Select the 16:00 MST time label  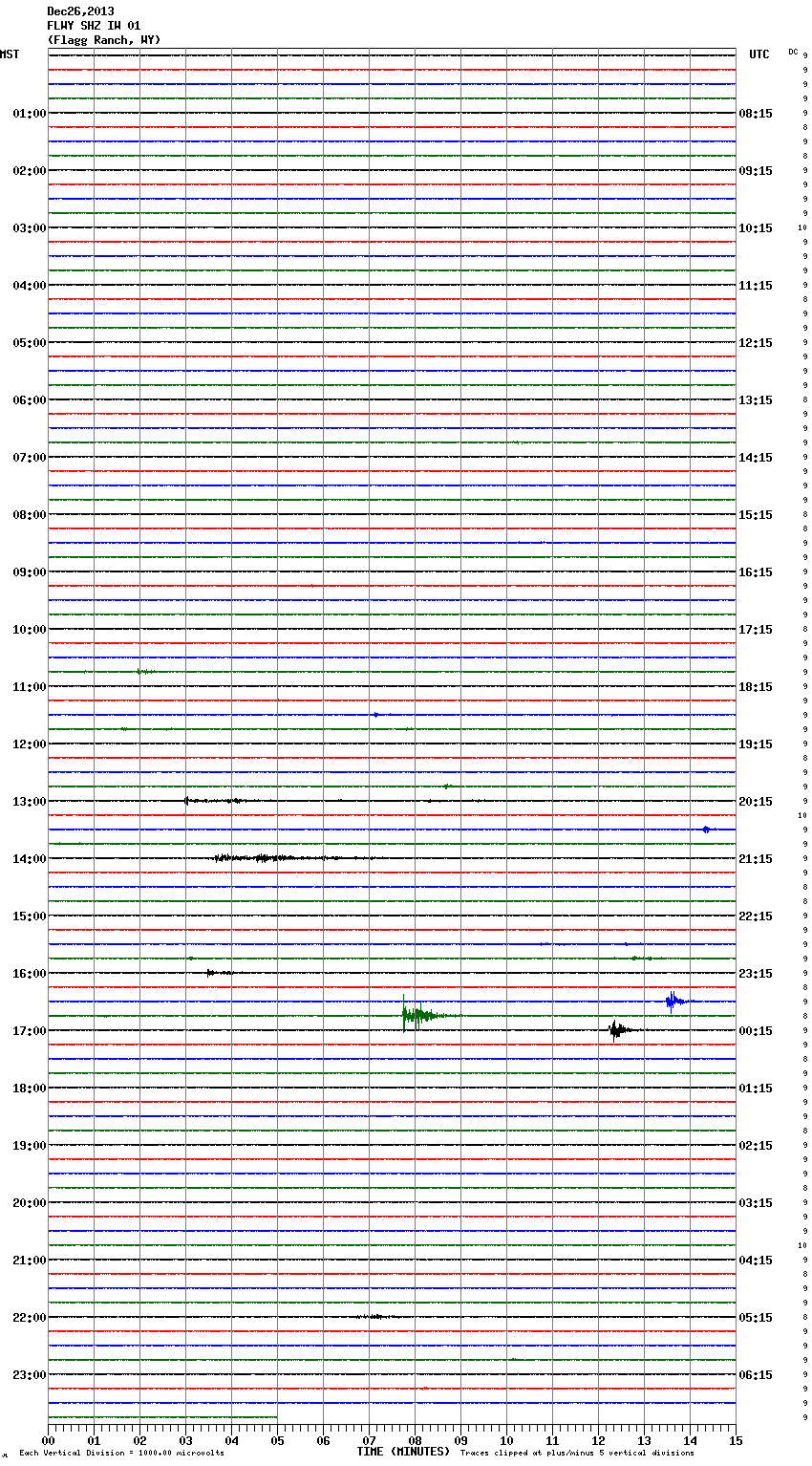point(29,974)
